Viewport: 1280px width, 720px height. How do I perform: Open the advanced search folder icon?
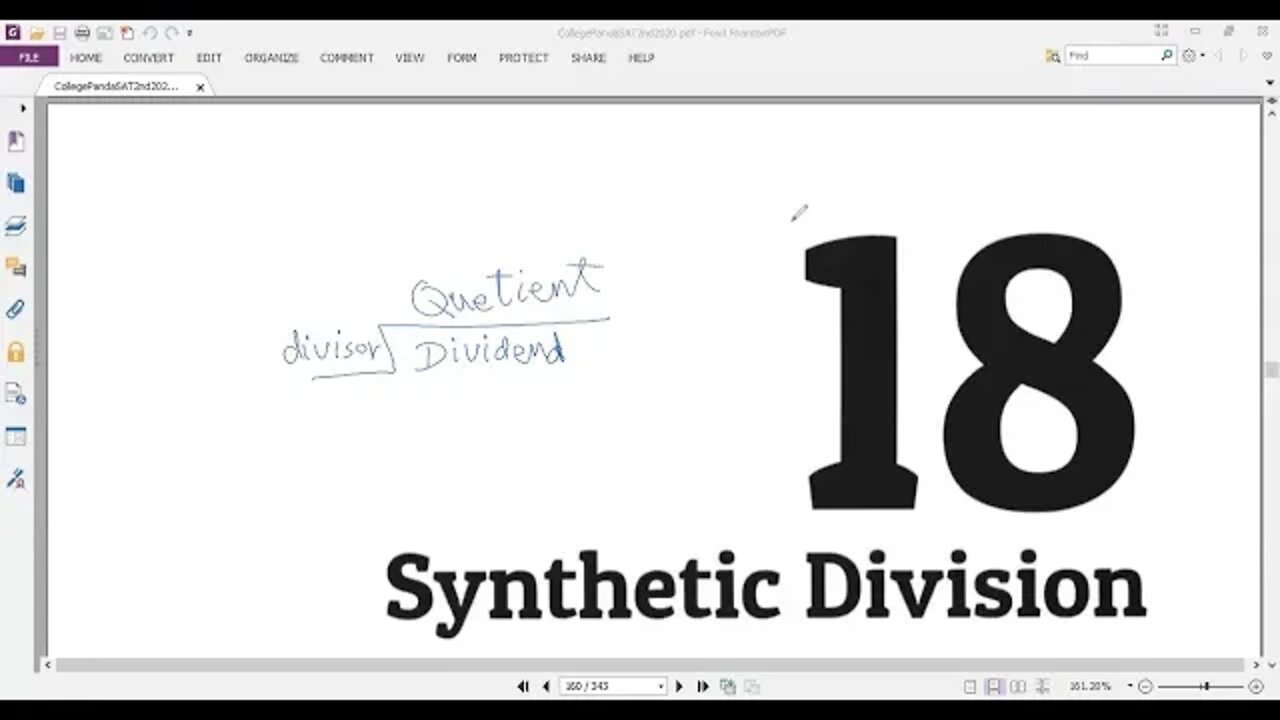coord(1052,57)
